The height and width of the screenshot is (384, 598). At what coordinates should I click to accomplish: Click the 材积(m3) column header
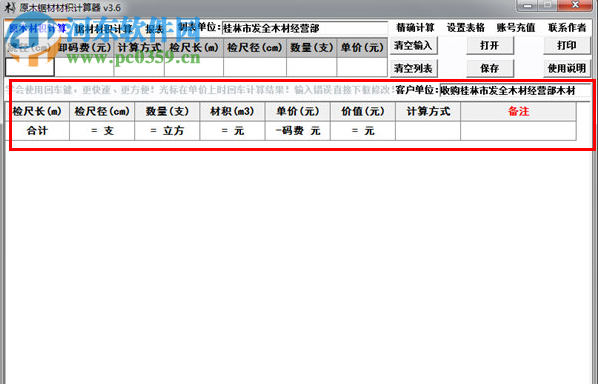pyautogui.click(x=232, y=112)
